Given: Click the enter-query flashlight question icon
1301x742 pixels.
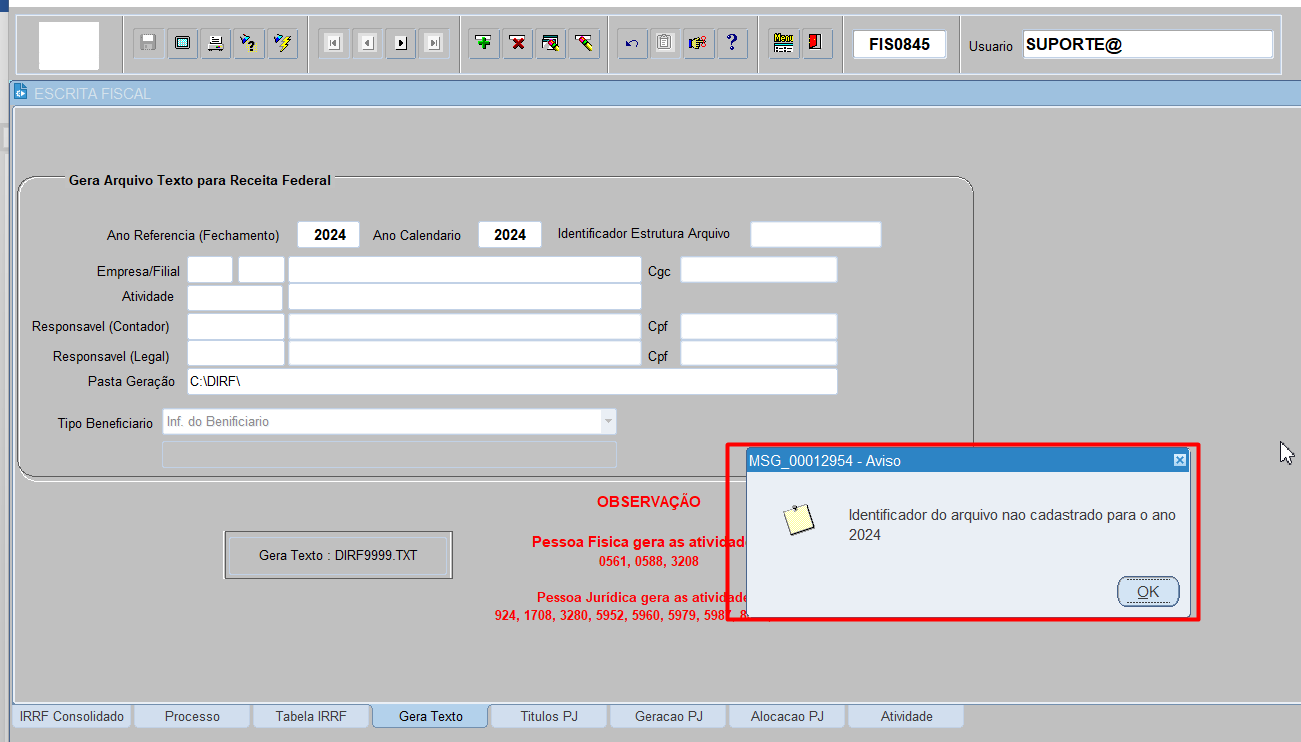Looking at the screenshot, I should pos(249,43).
